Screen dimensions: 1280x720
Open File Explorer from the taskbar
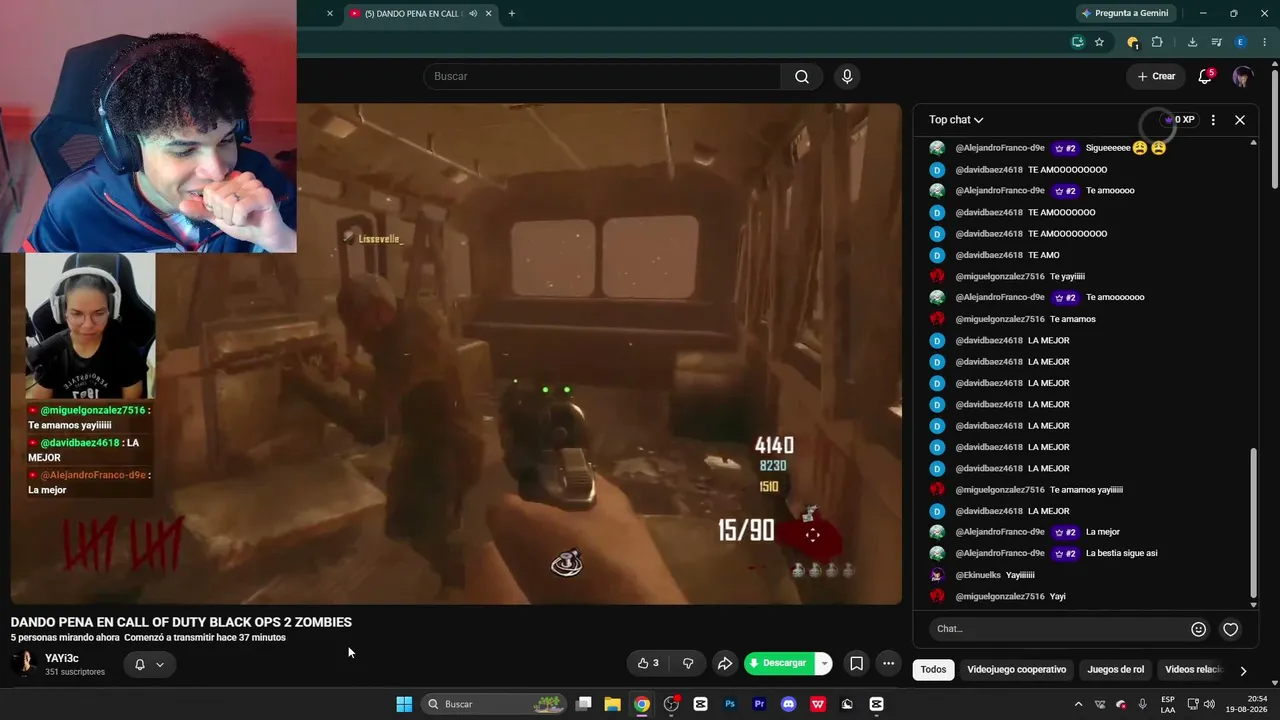[x=613, y=704]
